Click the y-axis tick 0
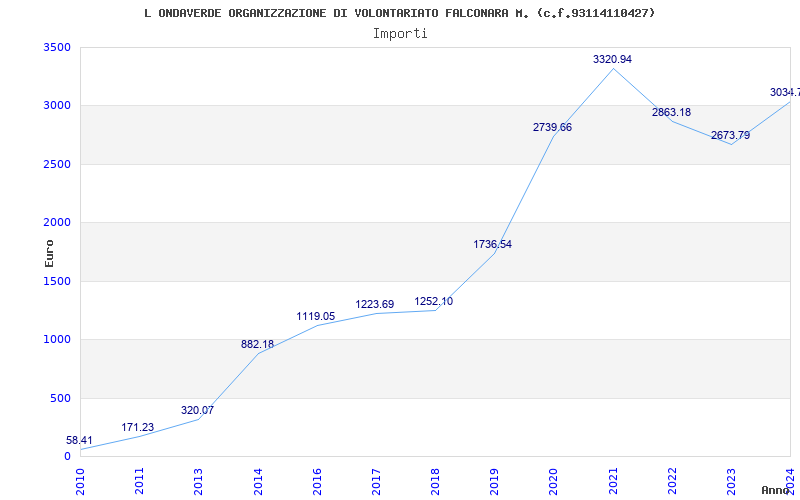 pyautogui.click(x=67, y=456)
